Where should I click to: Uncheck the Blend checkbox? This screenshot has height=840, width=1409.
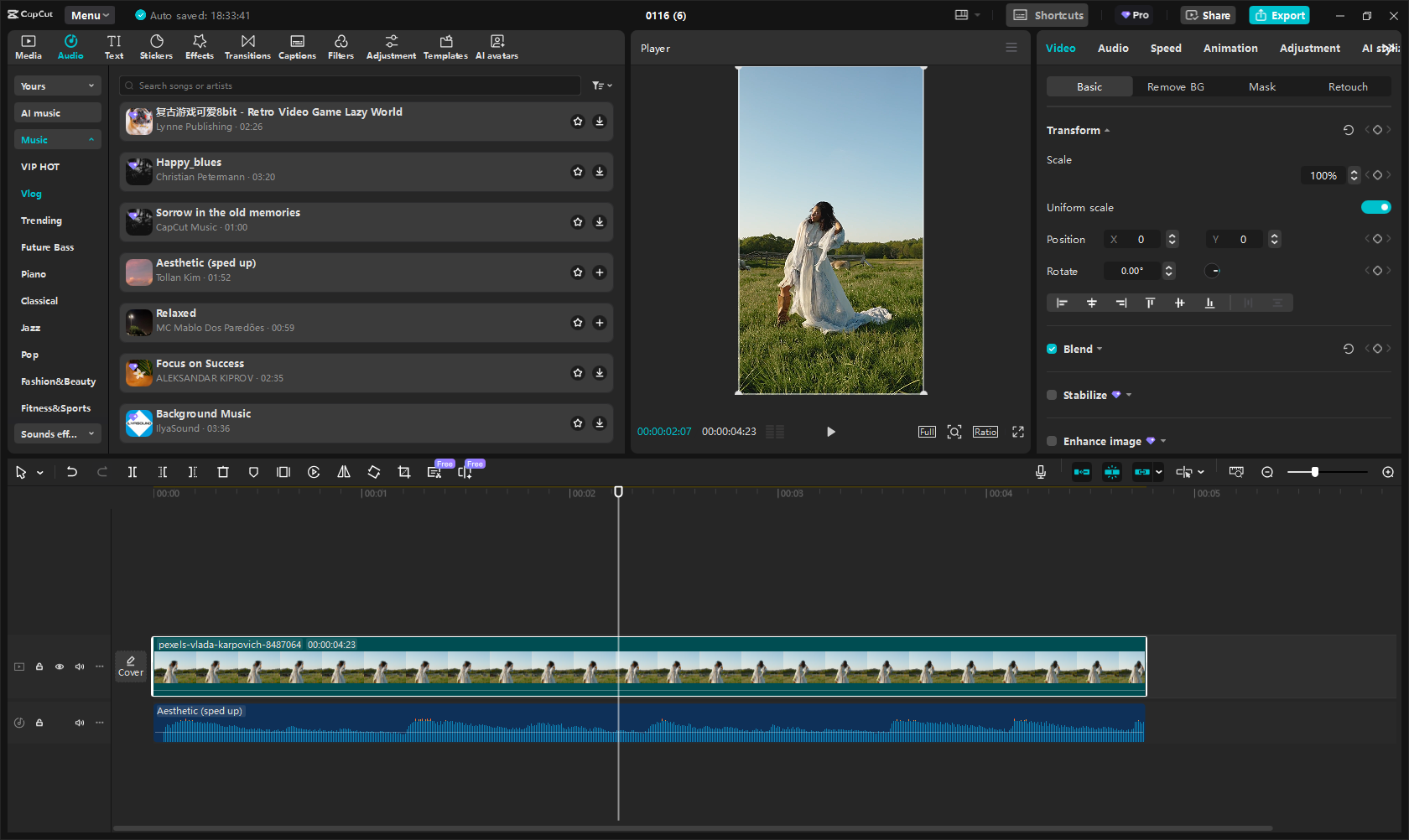coord(1052,349)
